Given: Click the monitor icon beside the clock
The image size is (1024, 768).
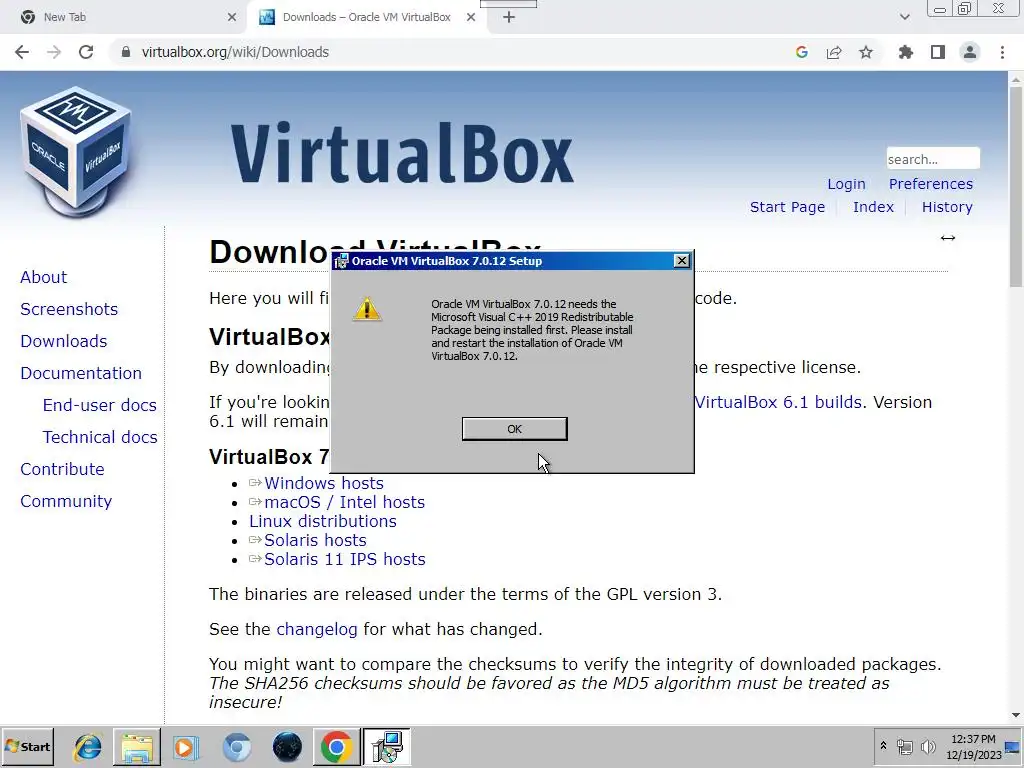Looking at the screenshot, I should pyautogui.click(x=1013, y=746).
